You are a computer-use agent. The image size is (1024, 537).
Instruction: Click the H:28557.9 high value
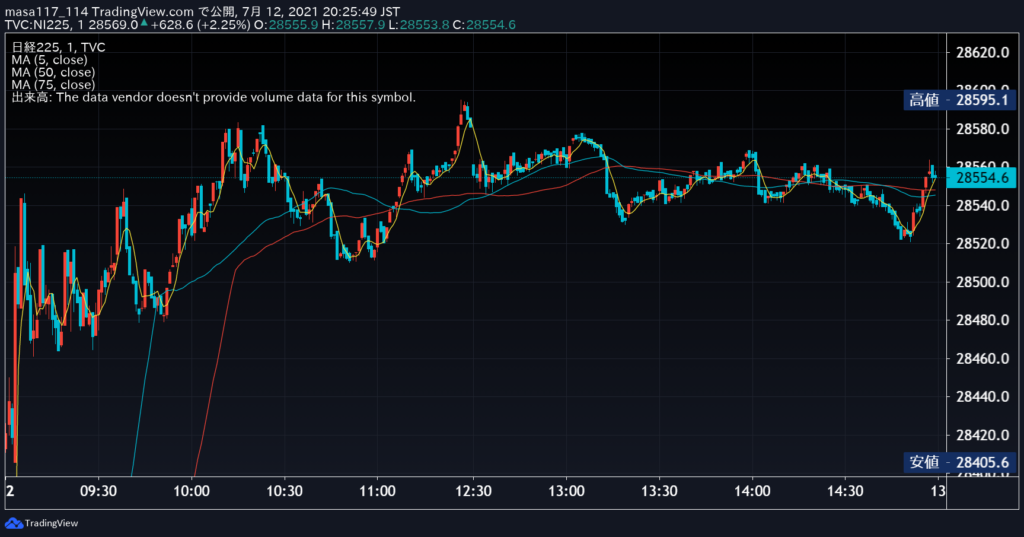click(353, 25)
